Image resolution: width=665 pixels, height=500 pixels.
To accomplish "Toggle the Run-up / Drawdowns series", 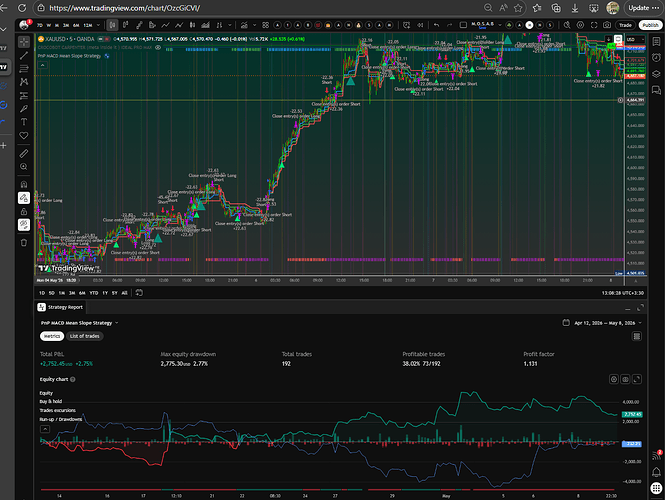I will click(61, 419).
